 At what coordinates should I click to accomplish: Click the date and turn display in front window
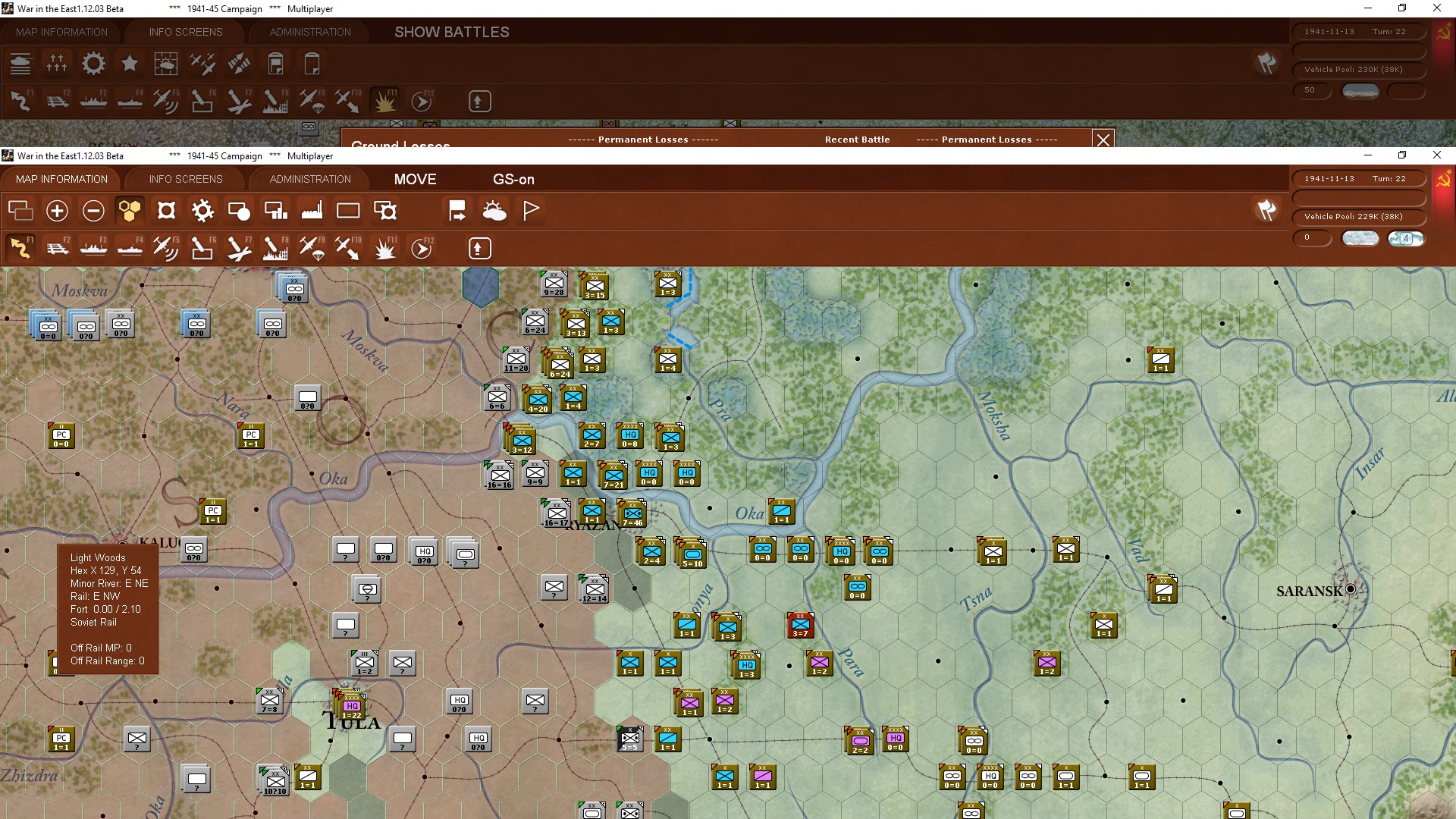(x=1358, y=179)
